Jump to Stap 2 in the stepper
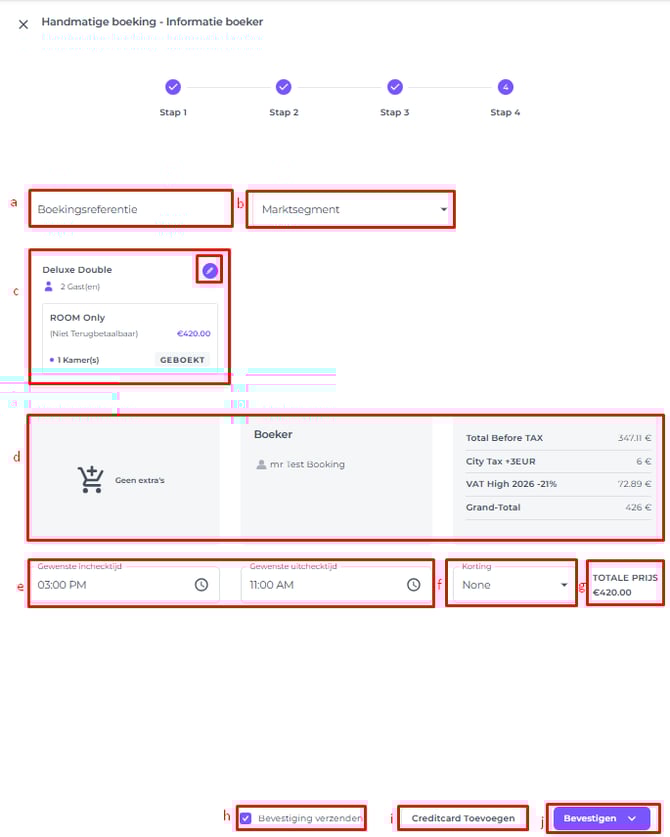 click(x=283, y=87)
